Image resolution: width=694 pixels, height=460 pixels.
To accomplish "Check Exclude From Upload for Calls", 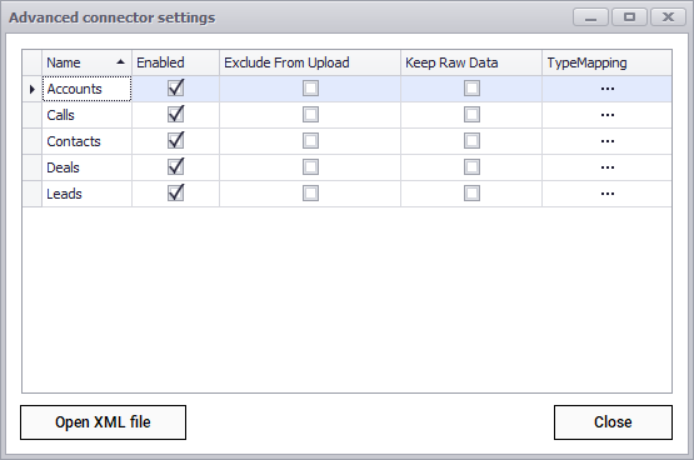I will point(311,115).
